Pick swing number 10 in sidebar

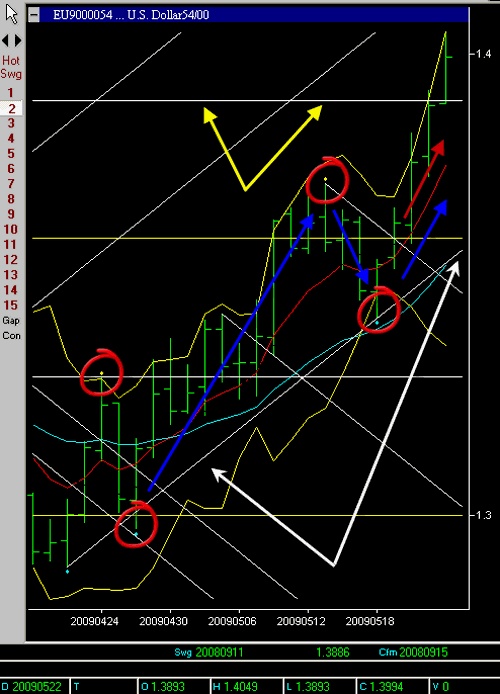(x=11, y=229)
